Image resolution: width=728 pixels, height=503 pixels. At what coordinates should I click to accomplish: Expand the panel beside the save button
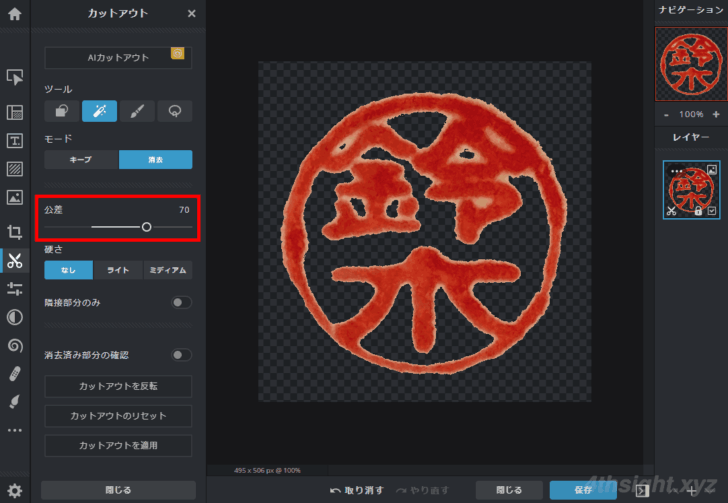pos(641,490)
